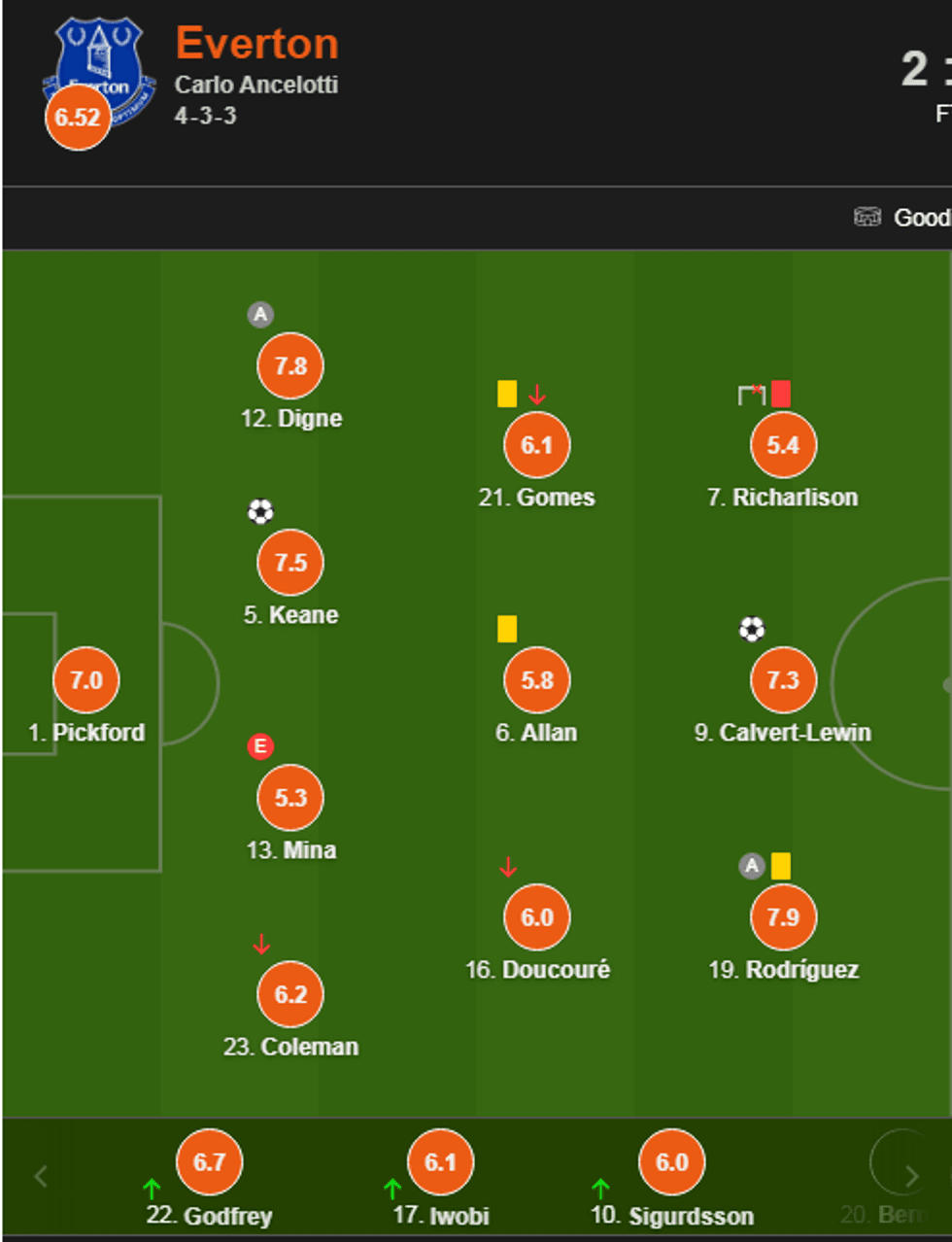Image resolution: width=952 pixels, height=1242 pixels.
Task: Select Calvert-Lewin's 7.3 rating circle
Action: click(783, 680)
